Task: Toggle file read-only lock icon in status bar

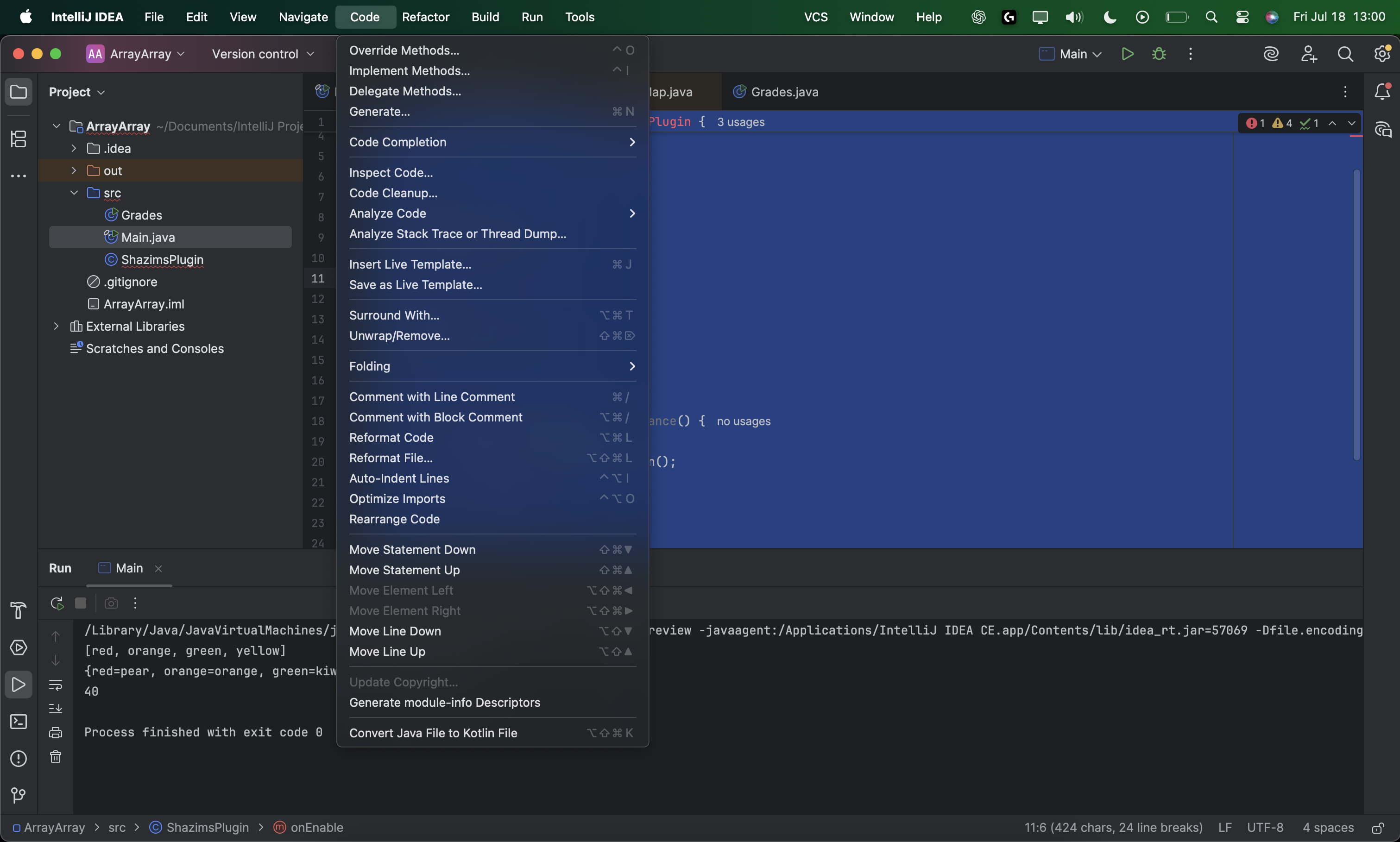Action: coord(1378,828)
